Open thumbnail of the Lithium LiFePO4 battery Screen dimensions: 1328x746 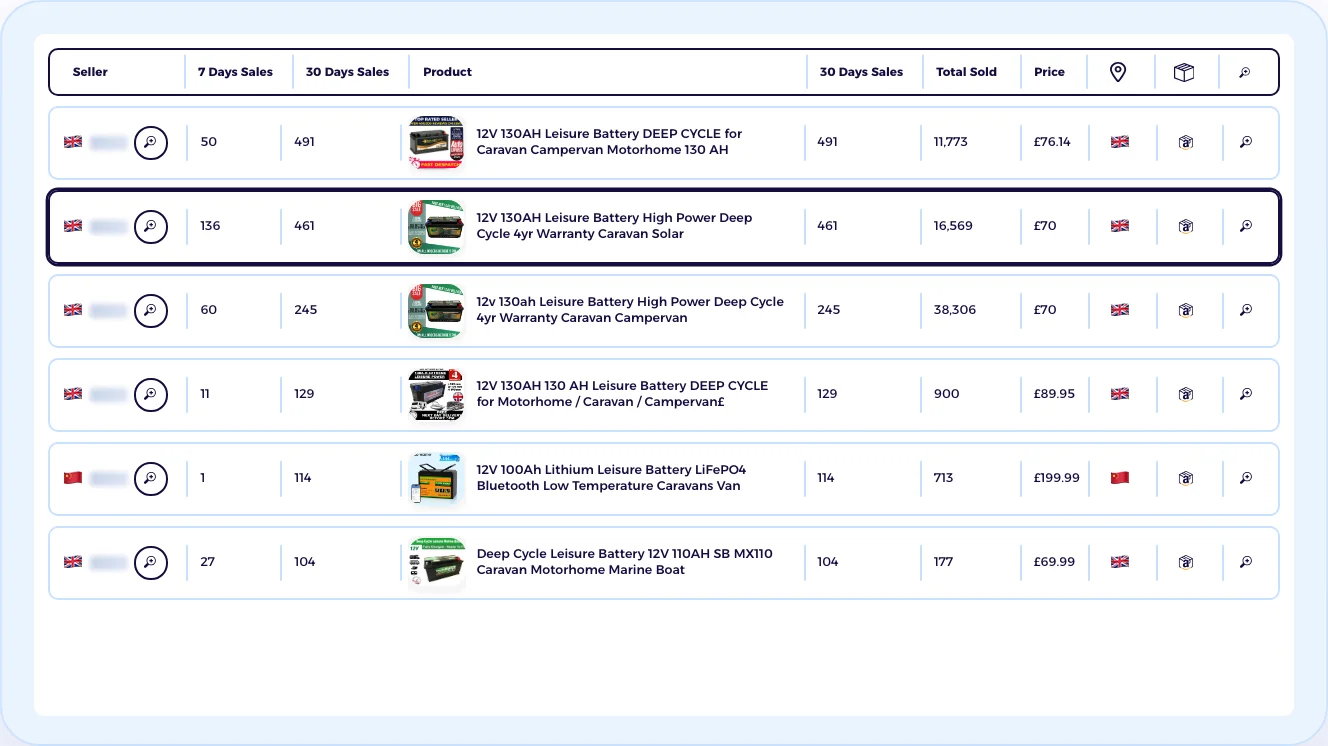click(437, 478)
